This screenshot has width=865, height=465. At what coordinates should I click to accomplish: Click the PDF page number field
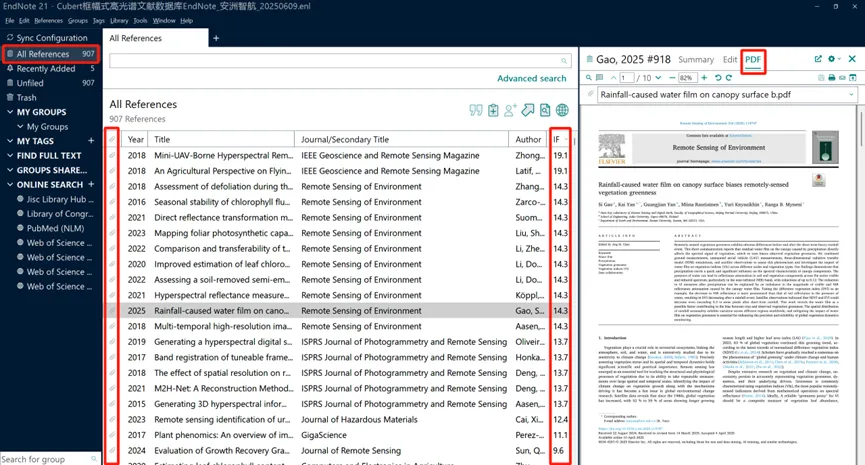tap(627, 78)
